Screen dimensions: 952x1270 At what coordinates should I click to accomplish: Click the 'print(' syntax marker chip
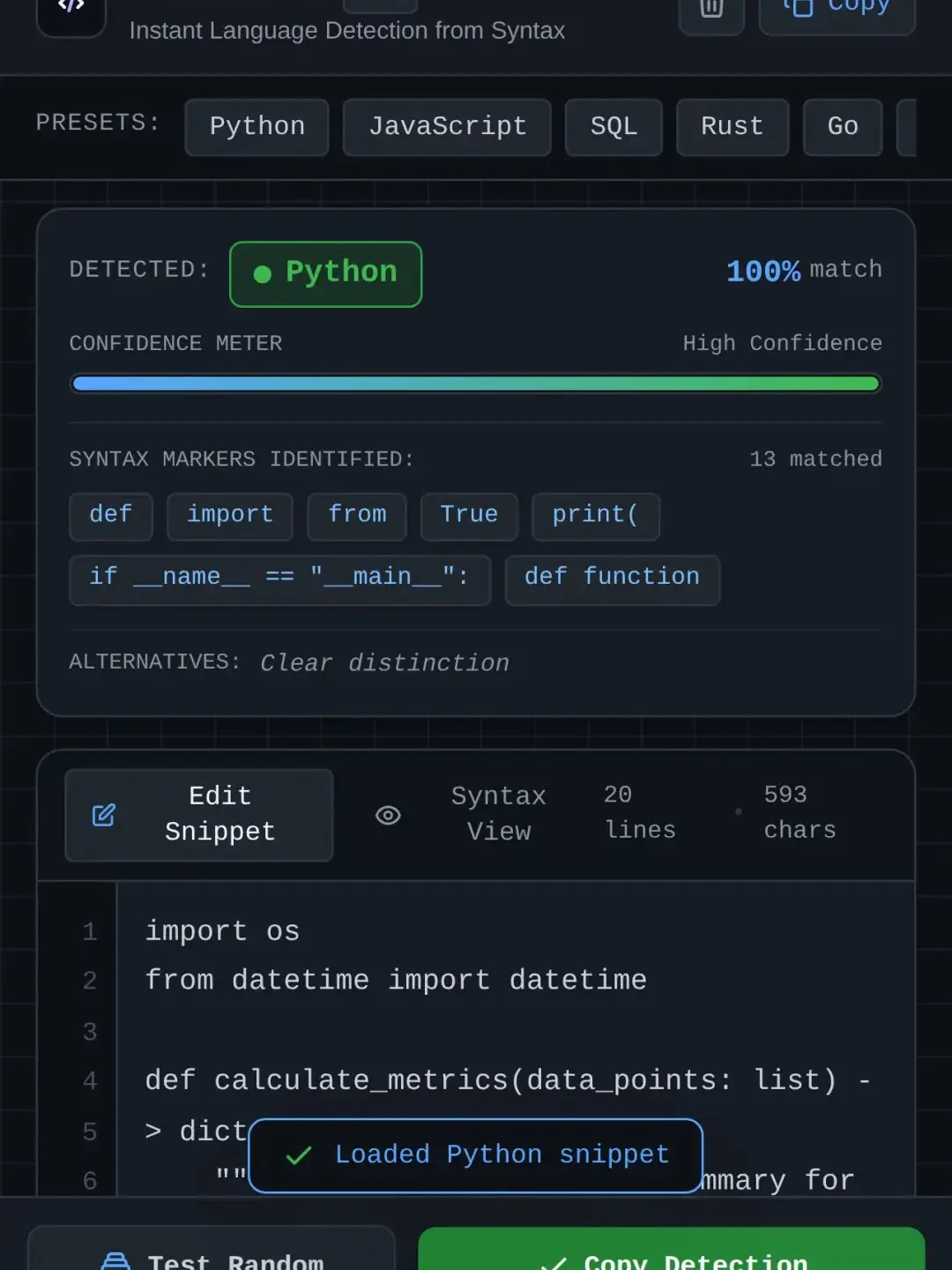point(596,516)
